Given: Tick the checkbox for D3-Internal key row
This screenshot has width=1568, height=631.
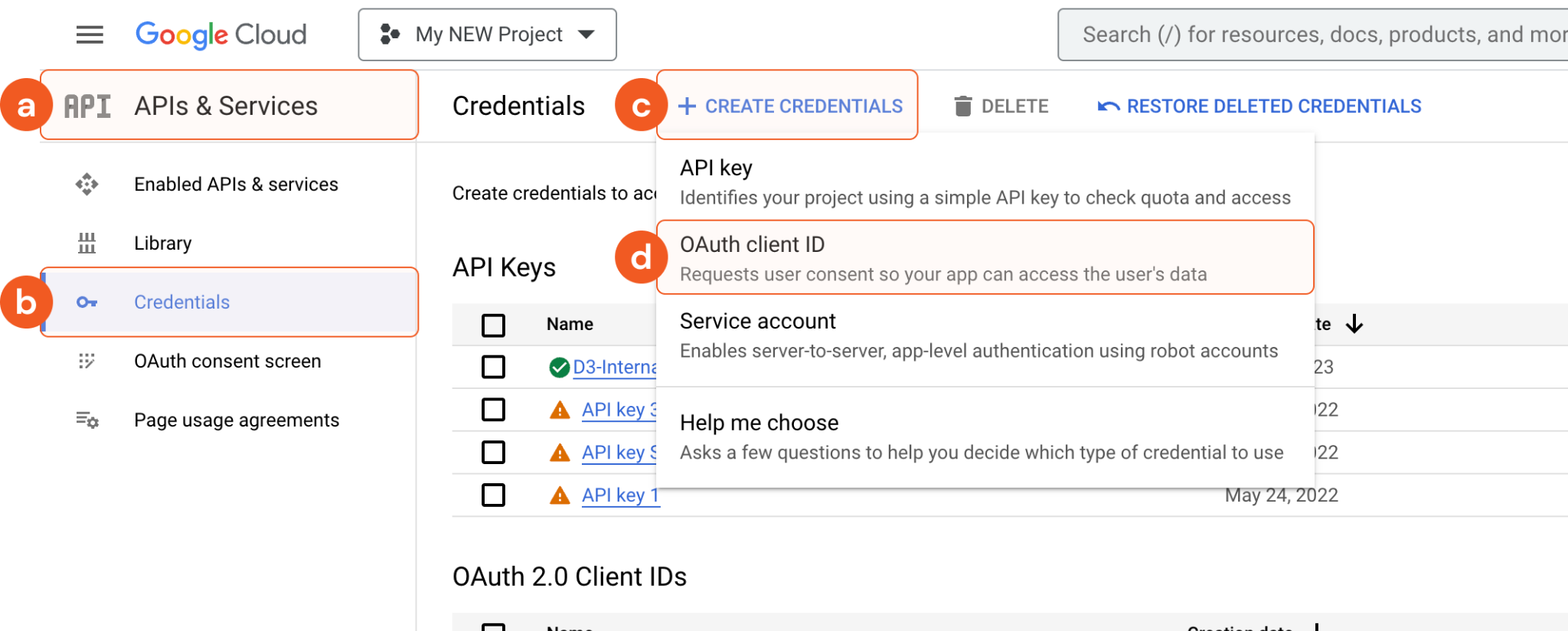Looking at the screenshot, I should 493,368.
